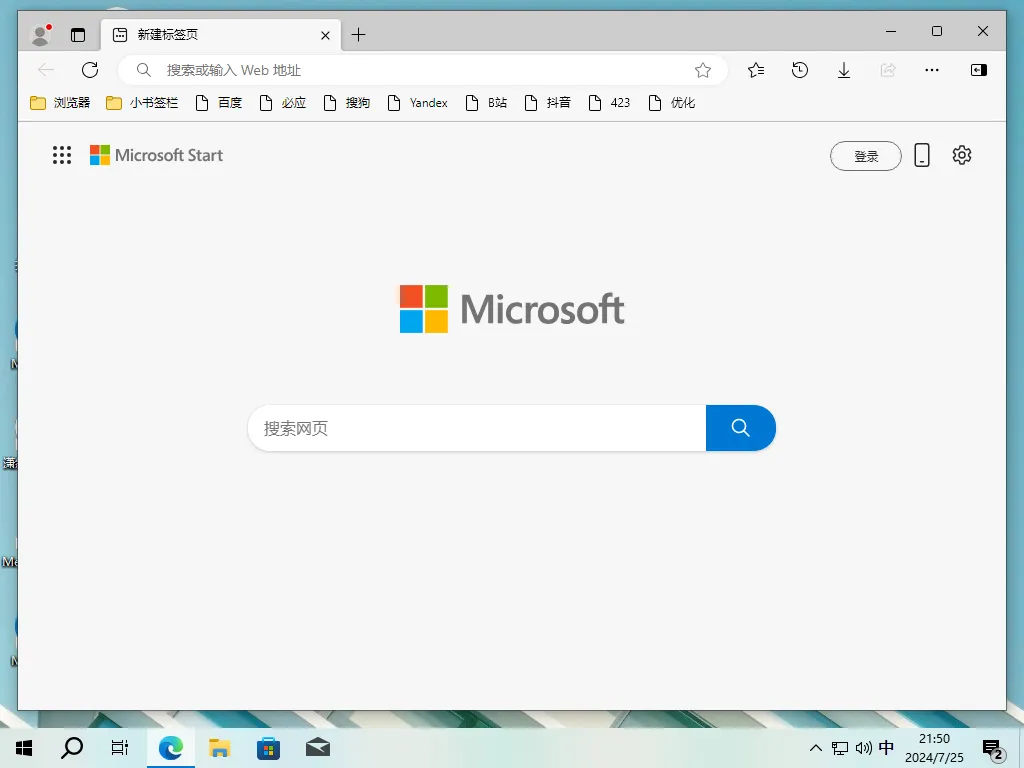Open Microsoft Edge Settings gear
Viewport: 1024px width, 768px height.
tap(961, 155)
